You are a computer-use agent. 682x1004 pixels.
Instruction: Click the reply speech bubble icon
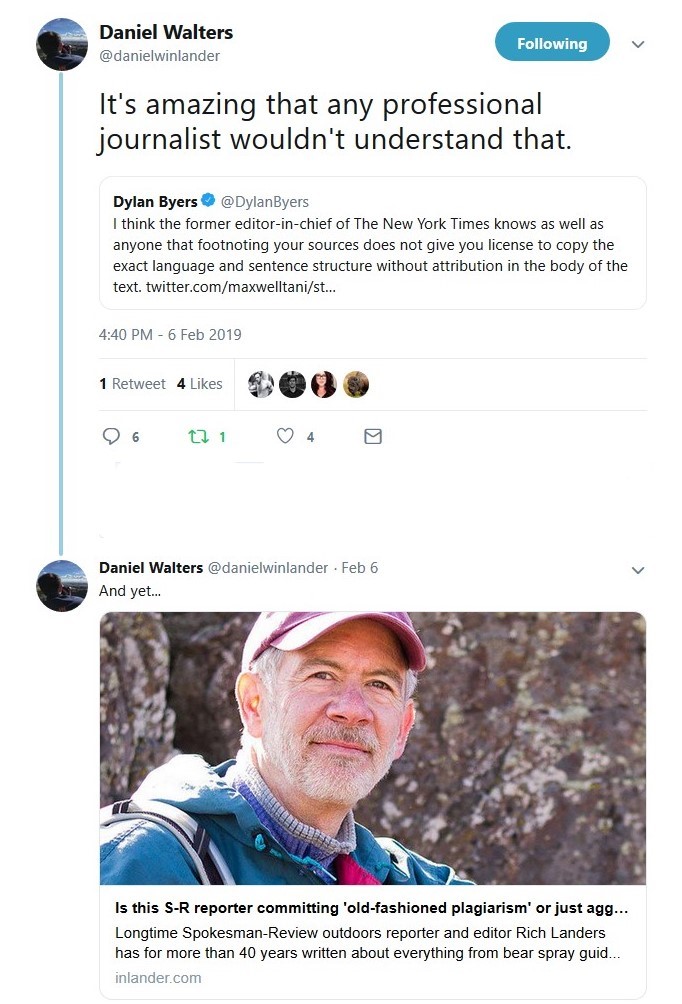(112, 436)
